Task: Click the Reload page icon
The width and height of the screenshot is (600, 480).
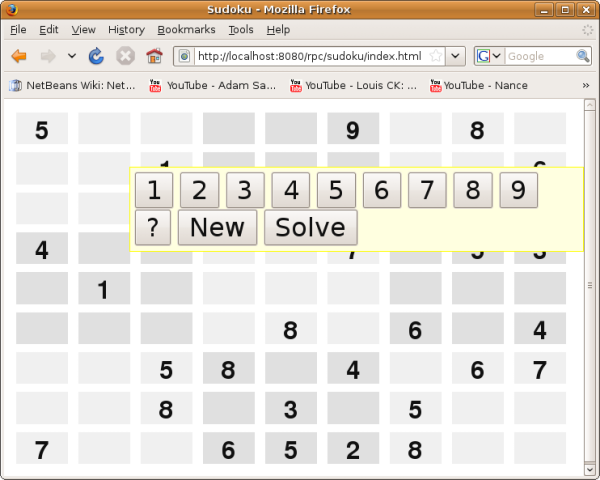Action: (97, 56)
